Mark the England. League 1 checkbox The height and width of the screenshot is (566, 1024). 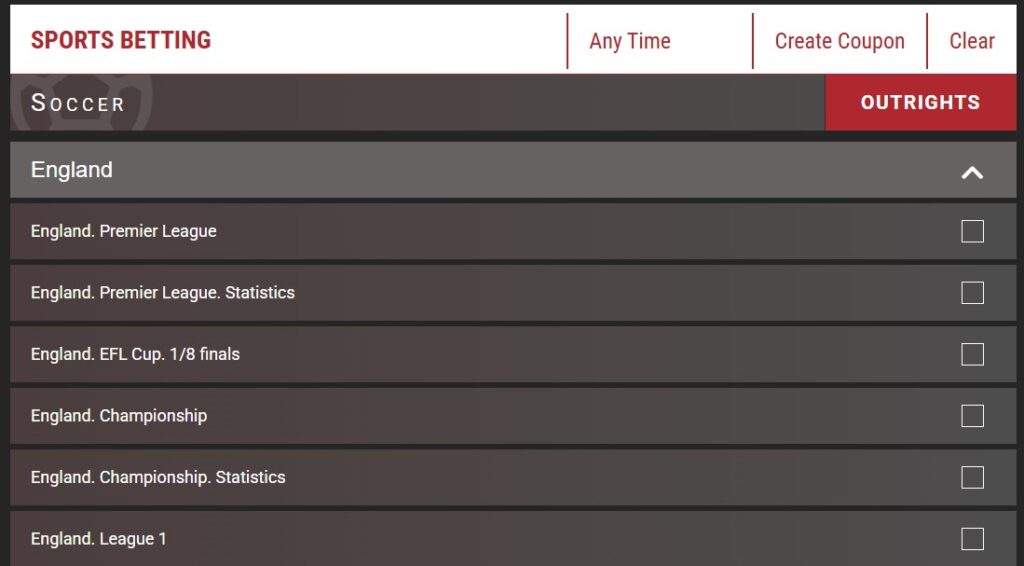(972, 539)
